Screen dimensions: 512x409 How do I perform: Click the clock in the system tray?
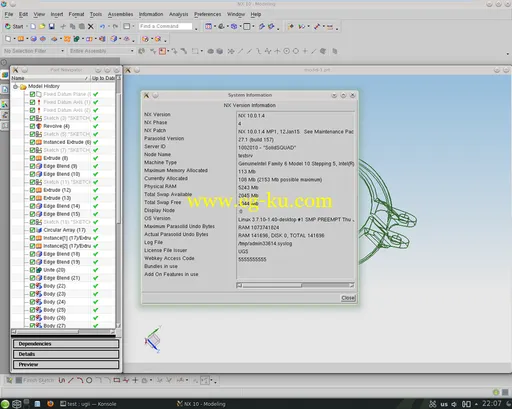click(491, 404)
